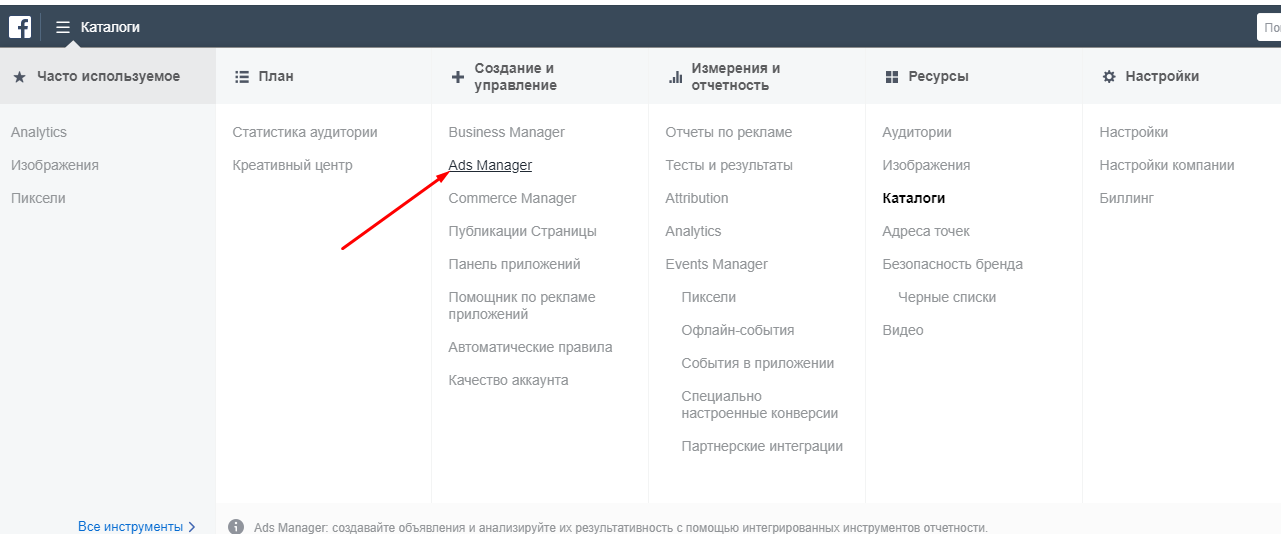1281x534 pixels.
Task: Click the Facebook logo icon
Action: point(20,27)
